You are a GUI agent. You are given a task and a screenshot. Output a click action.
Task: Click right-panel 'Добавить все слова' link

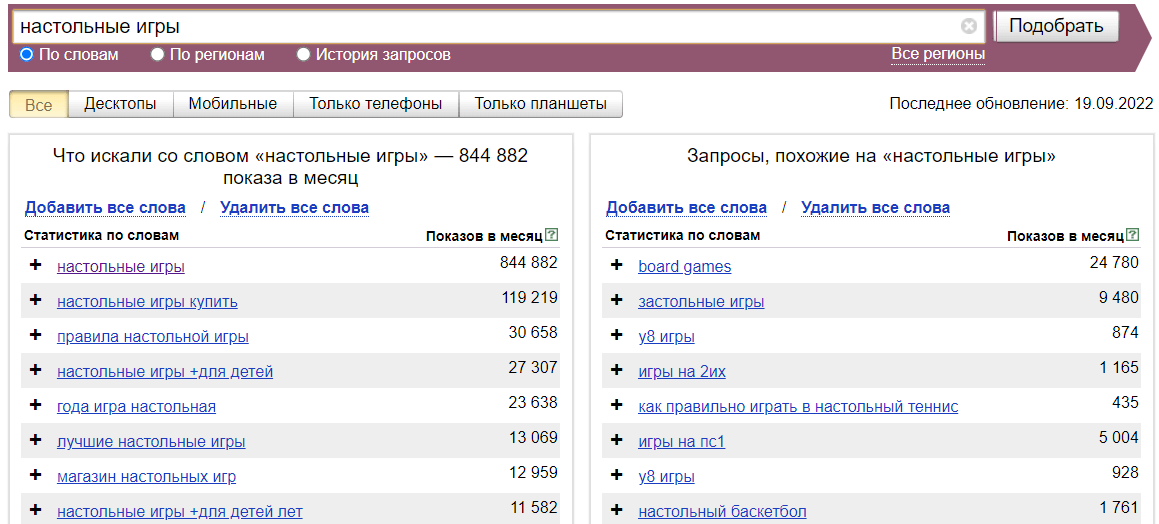coord(687,208)
